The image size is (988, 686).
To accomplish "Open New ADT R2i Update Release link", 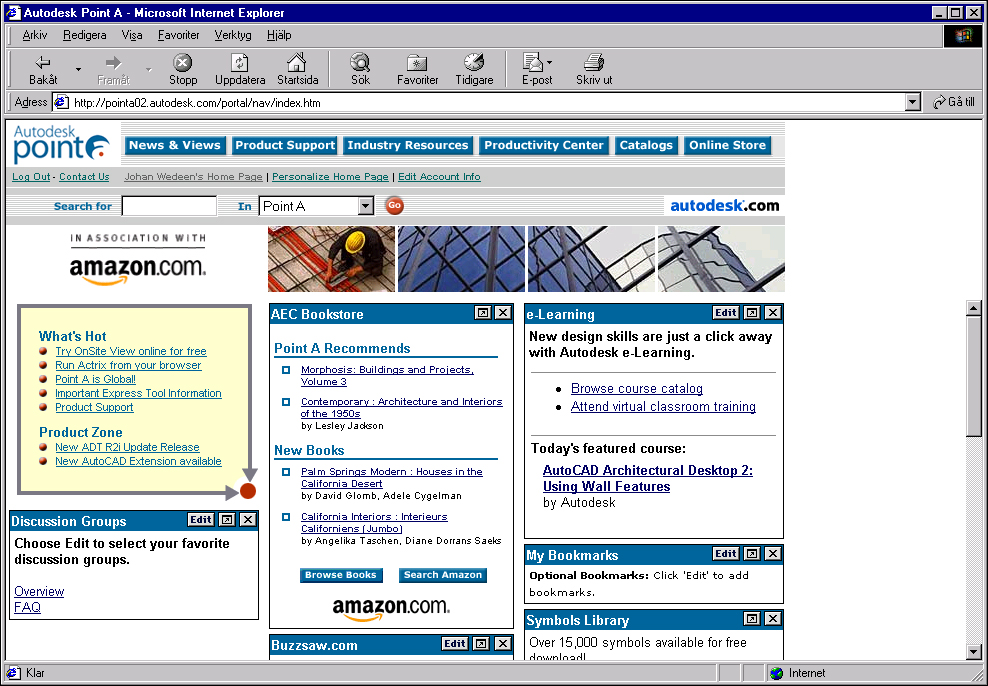I will pyautogui.click(x=127, y=447).
